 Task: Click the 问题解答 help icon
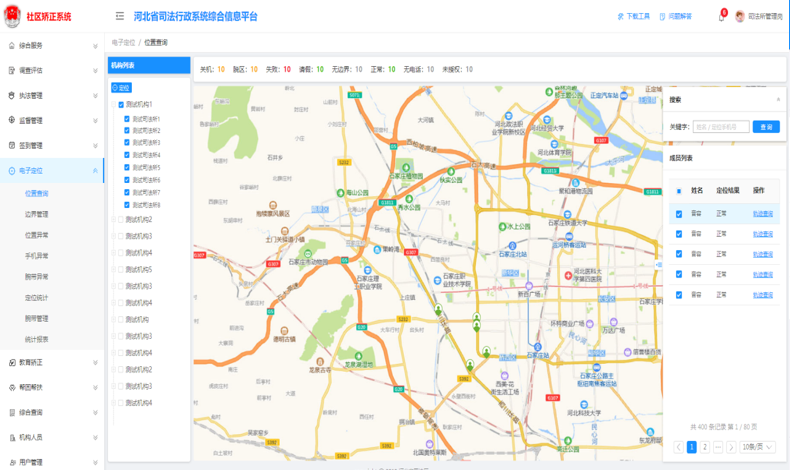point(662,17)
